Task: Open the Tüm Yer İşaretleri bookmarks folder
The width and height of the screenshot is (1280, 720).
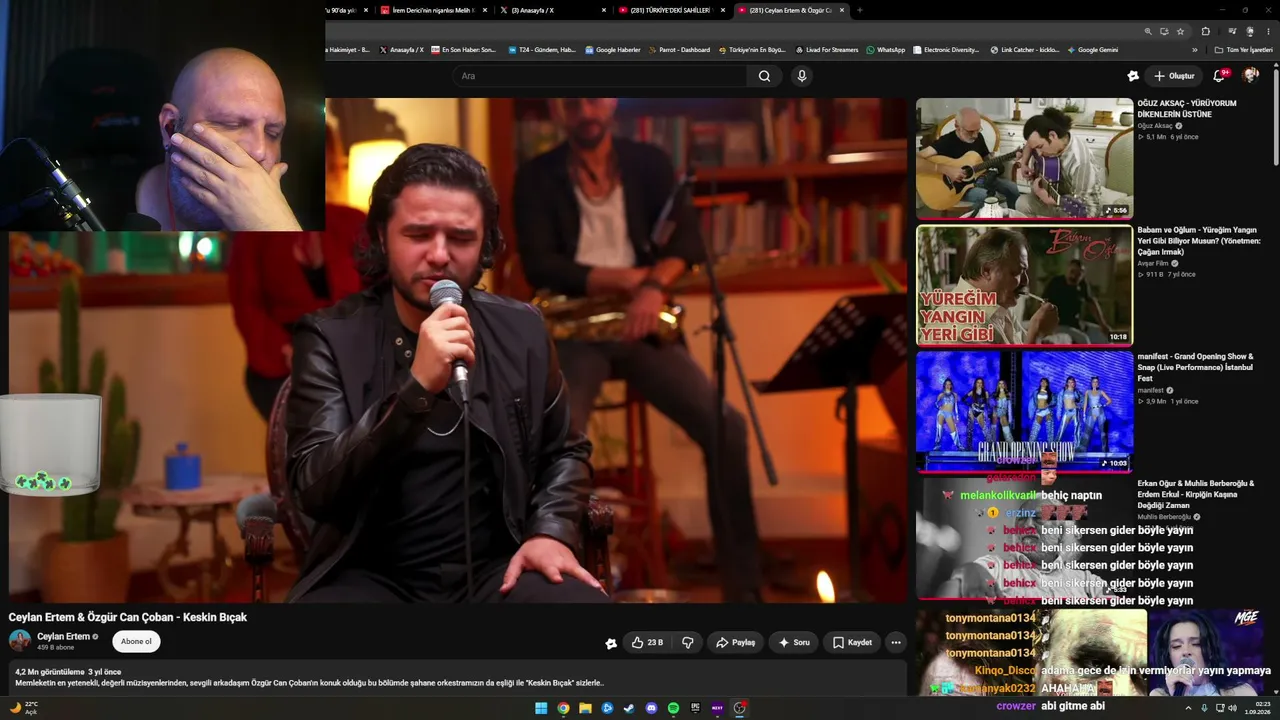Action: 1245,50
